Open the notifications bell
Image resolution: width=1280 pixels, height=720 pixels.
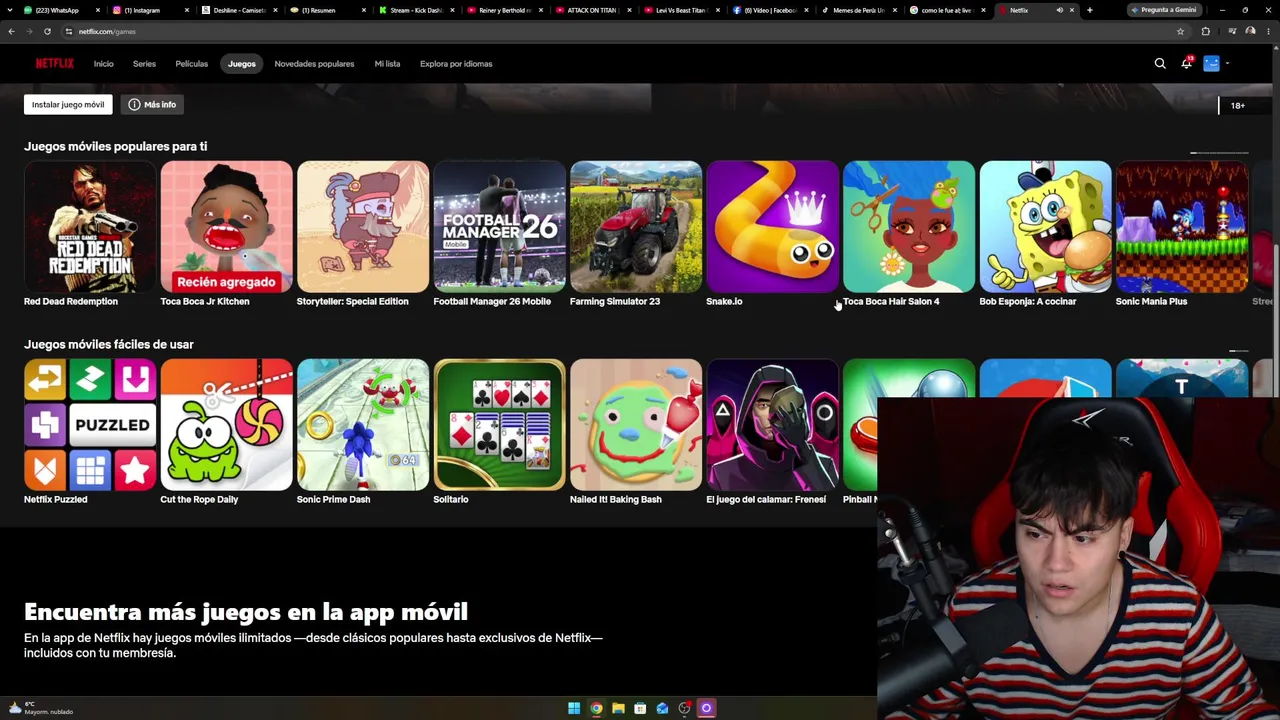[x=1186, y=63]
